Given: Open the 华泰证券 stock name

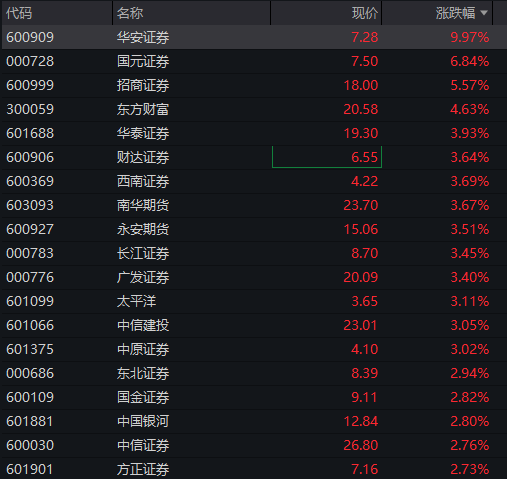Looking at the screenshot, I should pos(143,133).
